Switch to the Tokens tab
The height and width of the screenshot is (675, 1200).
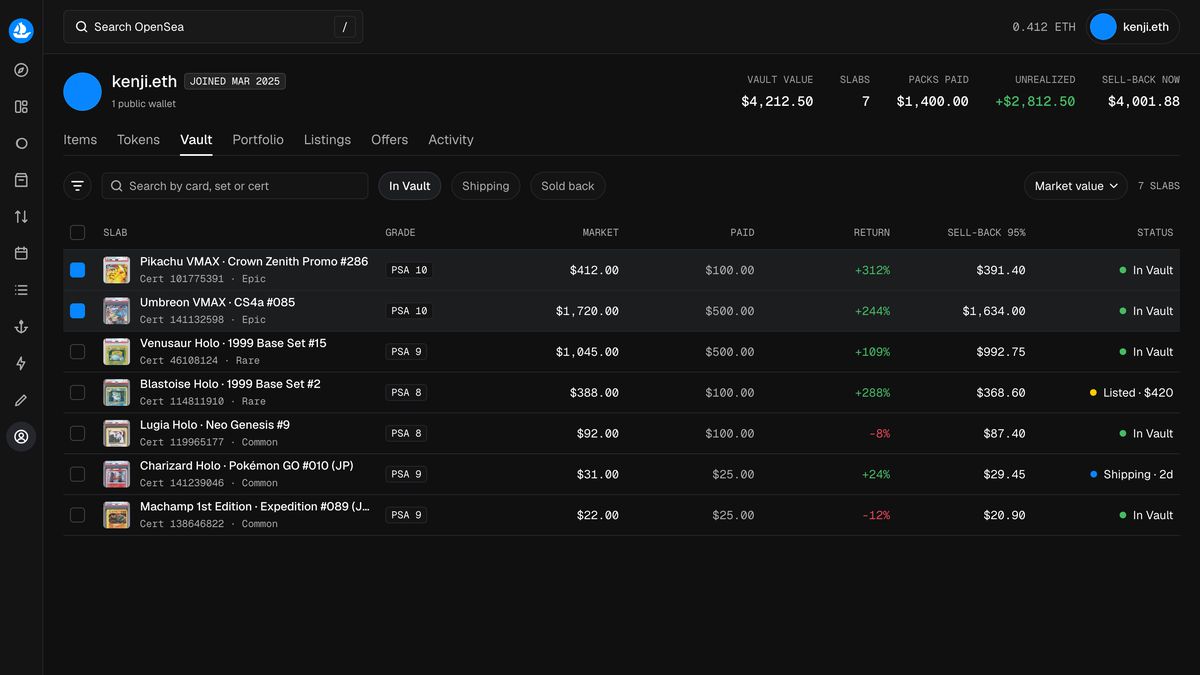tap(138, 140)
